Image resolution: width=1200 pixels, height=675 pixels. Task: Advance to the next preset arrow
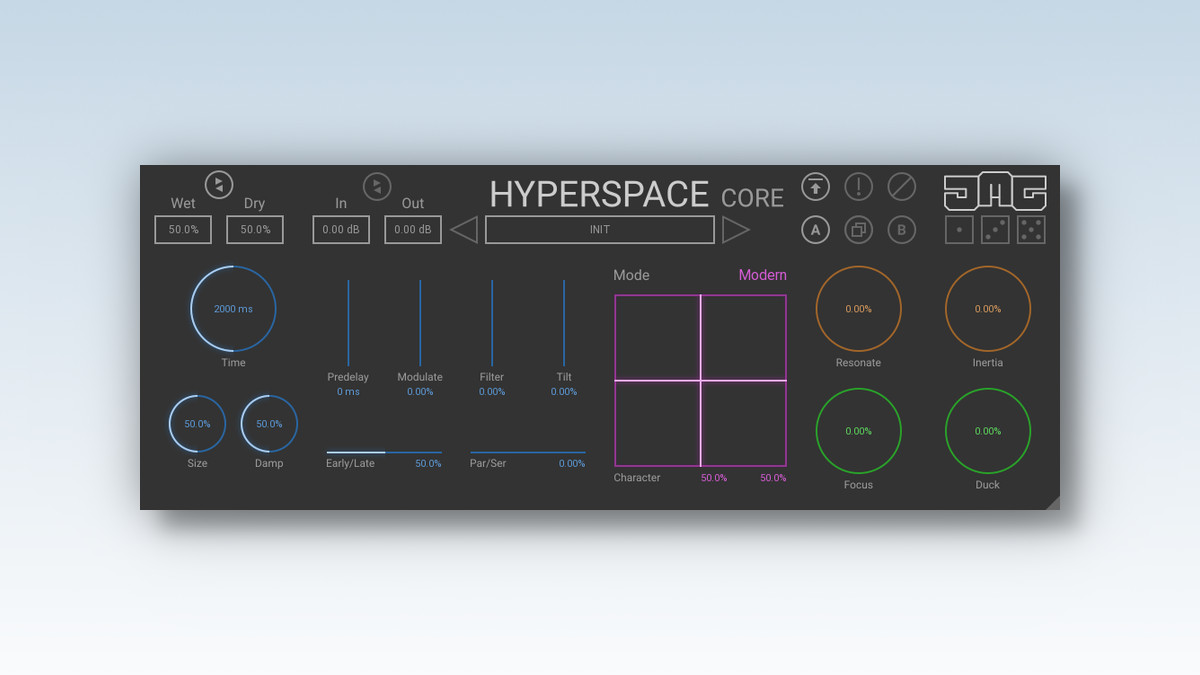click(x=735, y=230)
